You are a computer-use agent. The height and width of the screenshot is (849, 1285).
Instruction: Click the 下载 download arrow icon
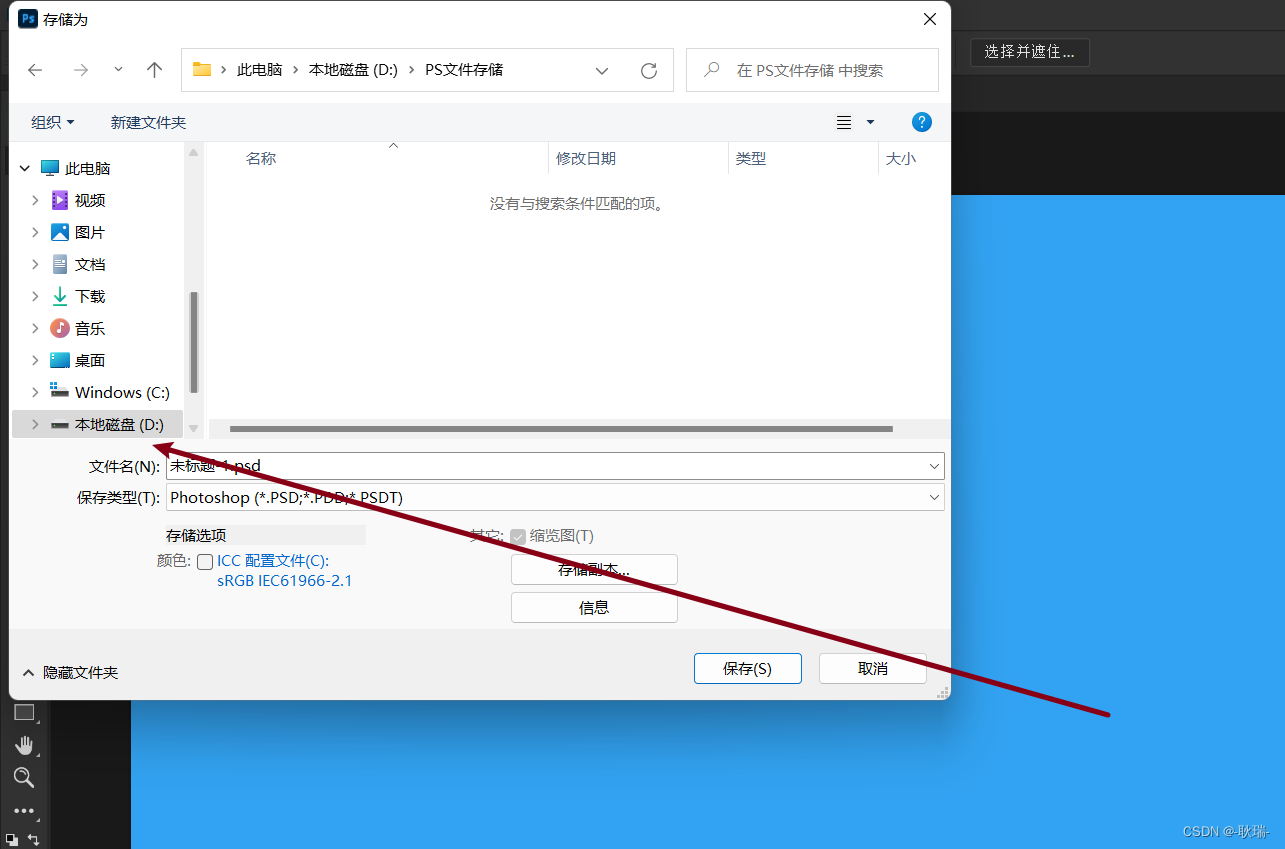pyautogui.click(x=60, y=296)
